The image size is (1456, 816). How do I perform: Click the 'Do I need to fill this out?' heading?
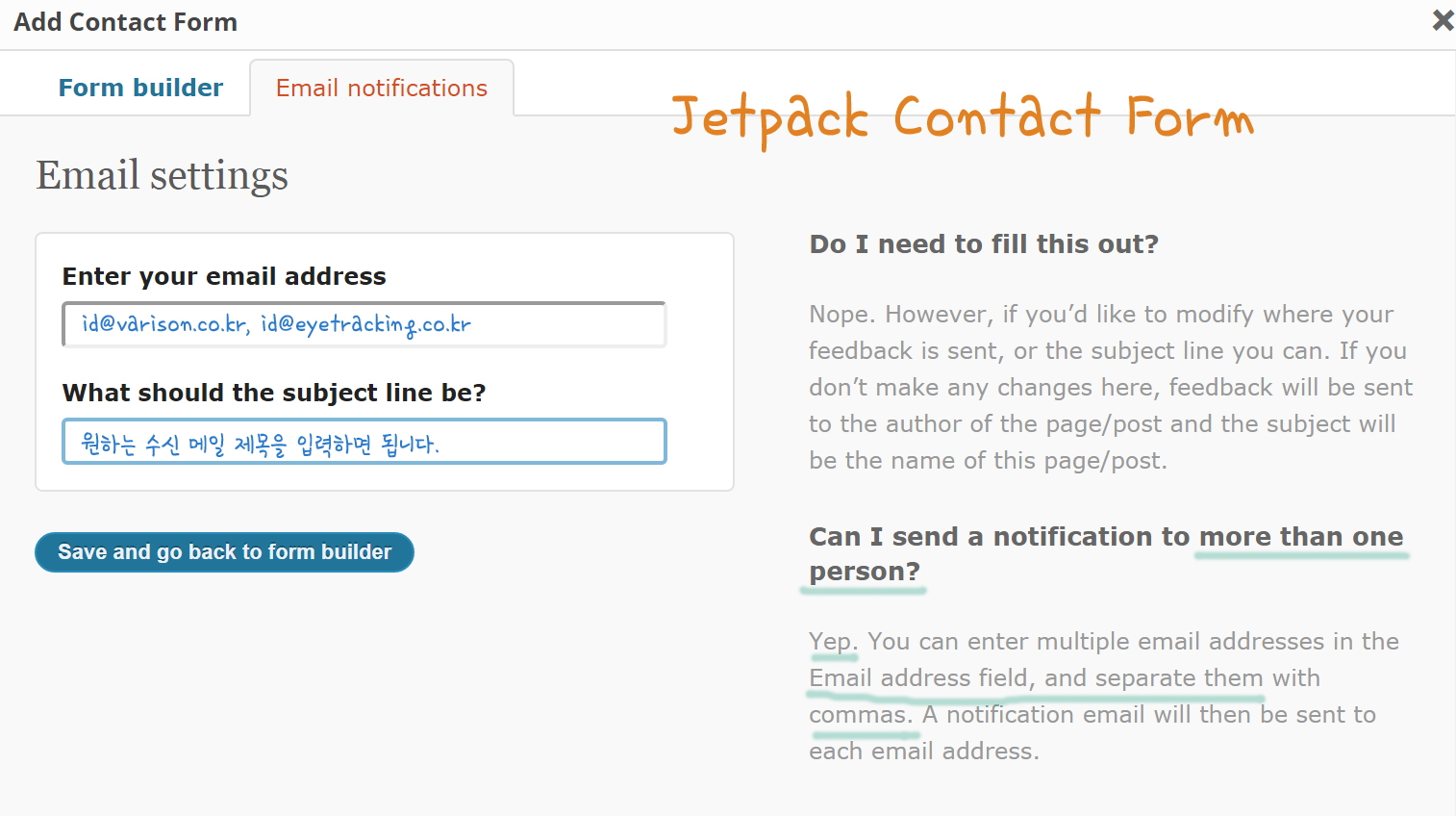coord(984,244)
